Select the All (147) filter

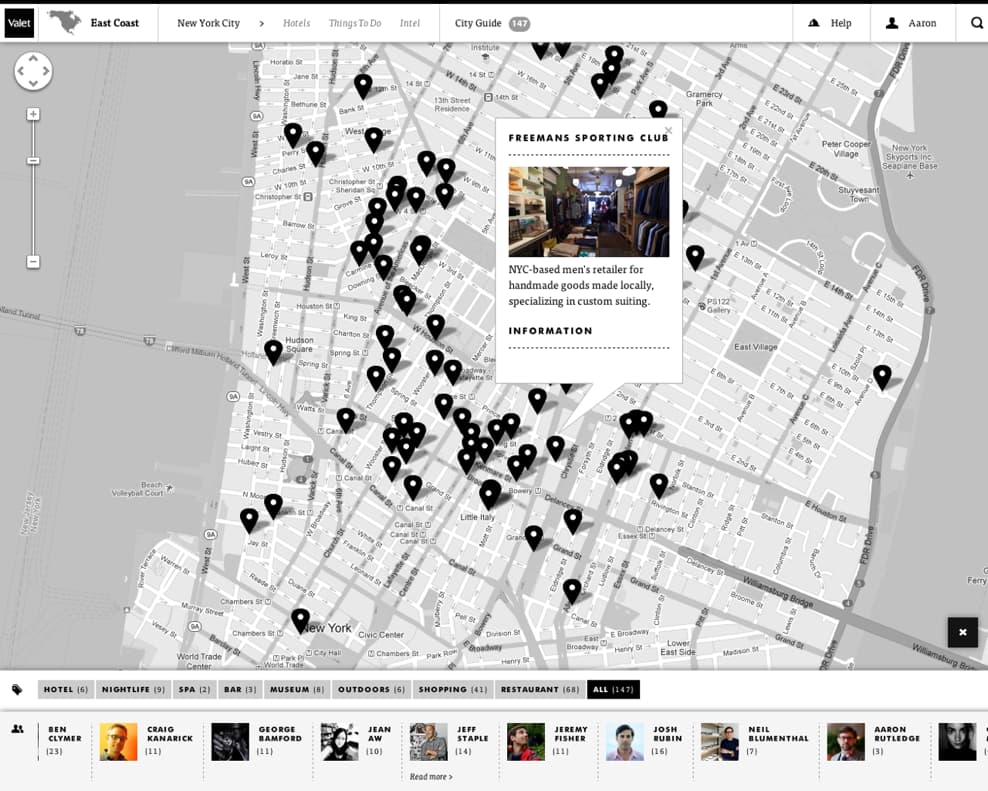coord(613,689)
